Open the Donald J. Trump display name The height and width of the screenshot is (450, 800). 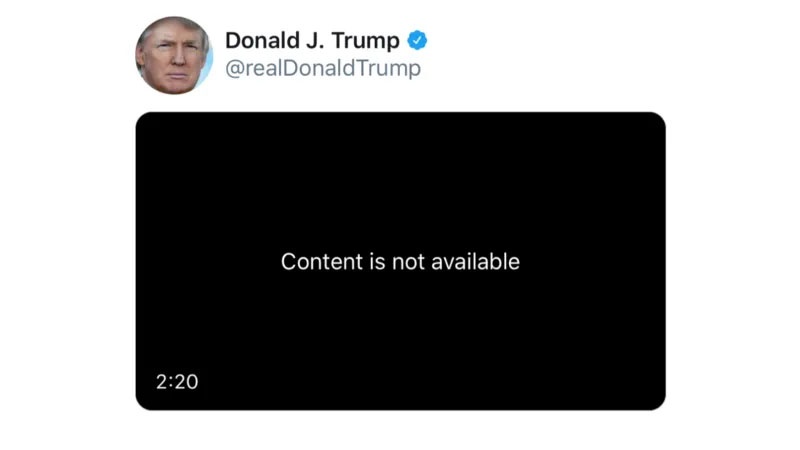click(x=312, y=40)
